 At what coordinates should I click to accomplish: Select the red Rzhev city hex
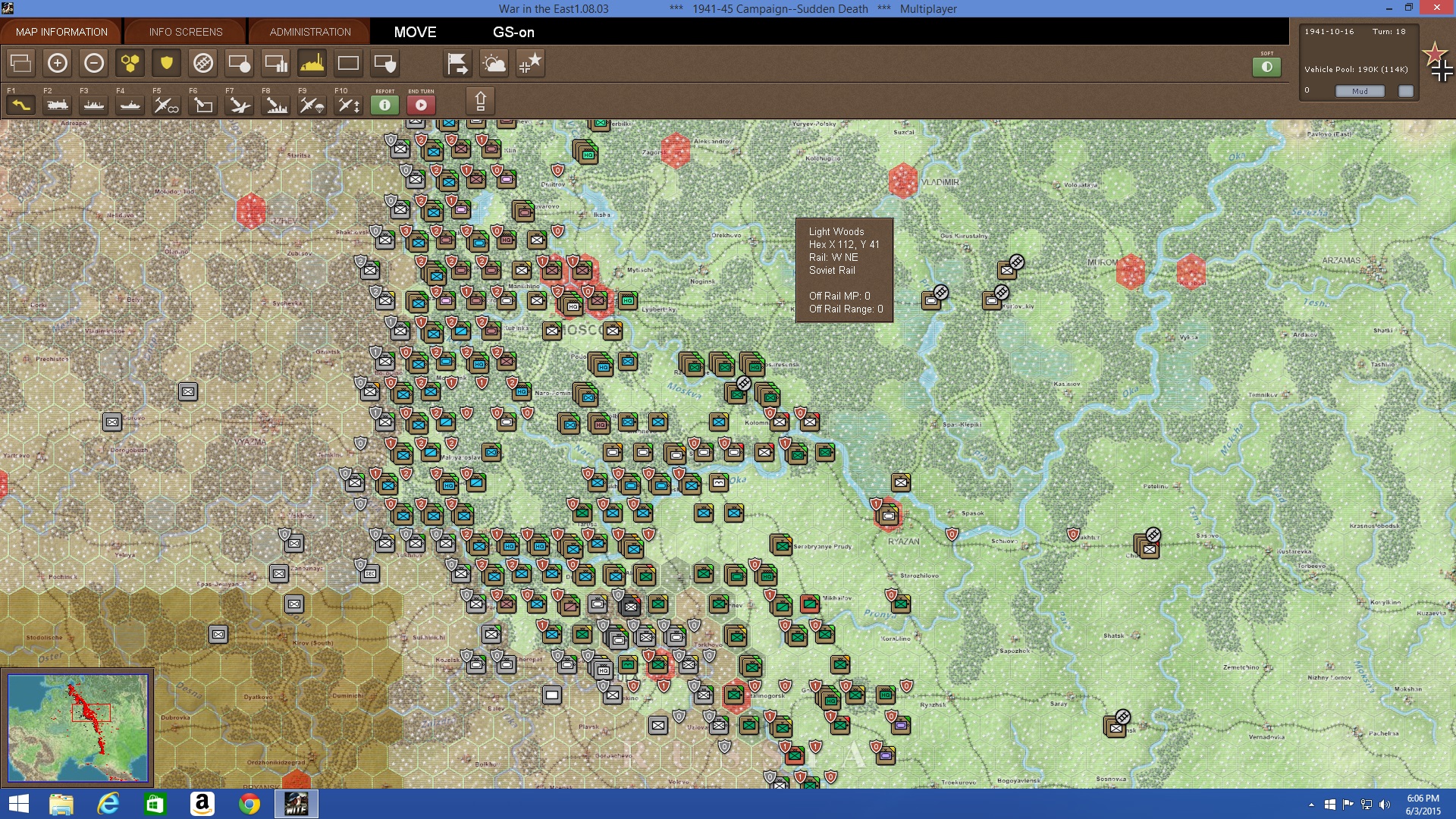coord(251,211)
